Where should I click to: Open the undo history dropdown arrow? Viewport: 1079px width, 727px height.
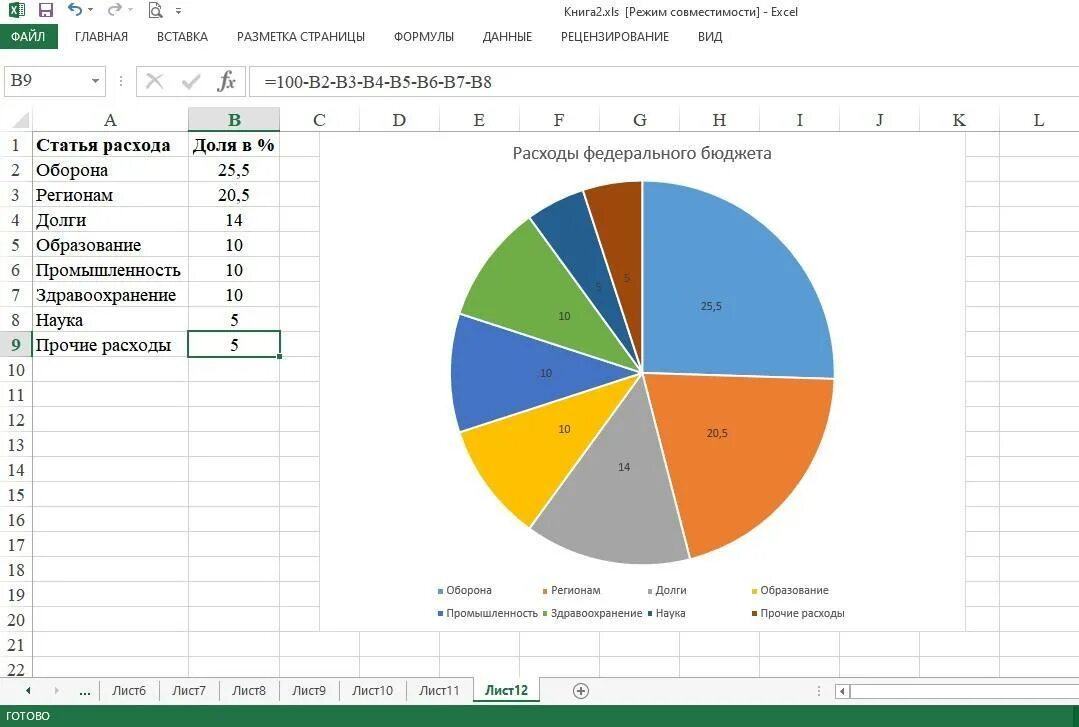click(90, 10)
